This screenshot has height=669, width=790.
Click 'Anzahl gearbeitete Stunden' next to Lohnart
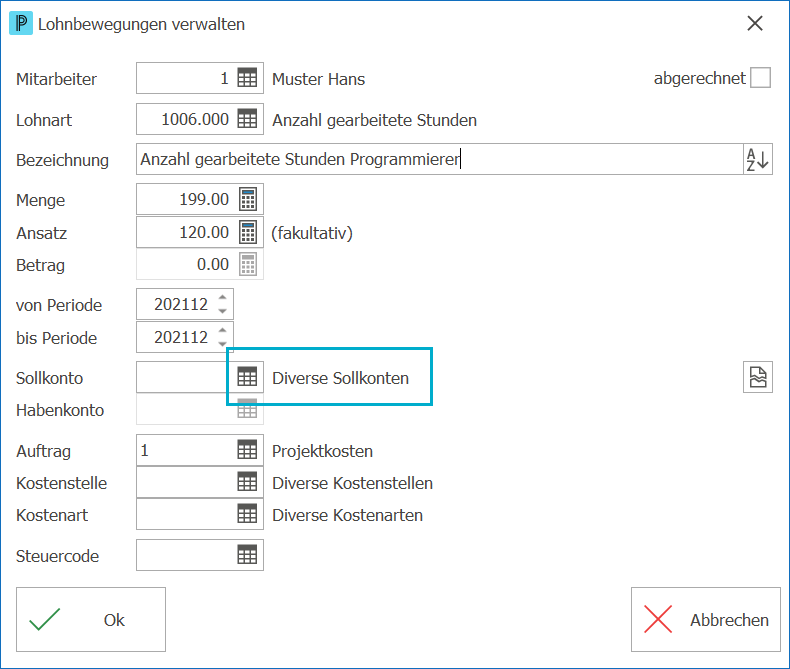pos(374,120)
